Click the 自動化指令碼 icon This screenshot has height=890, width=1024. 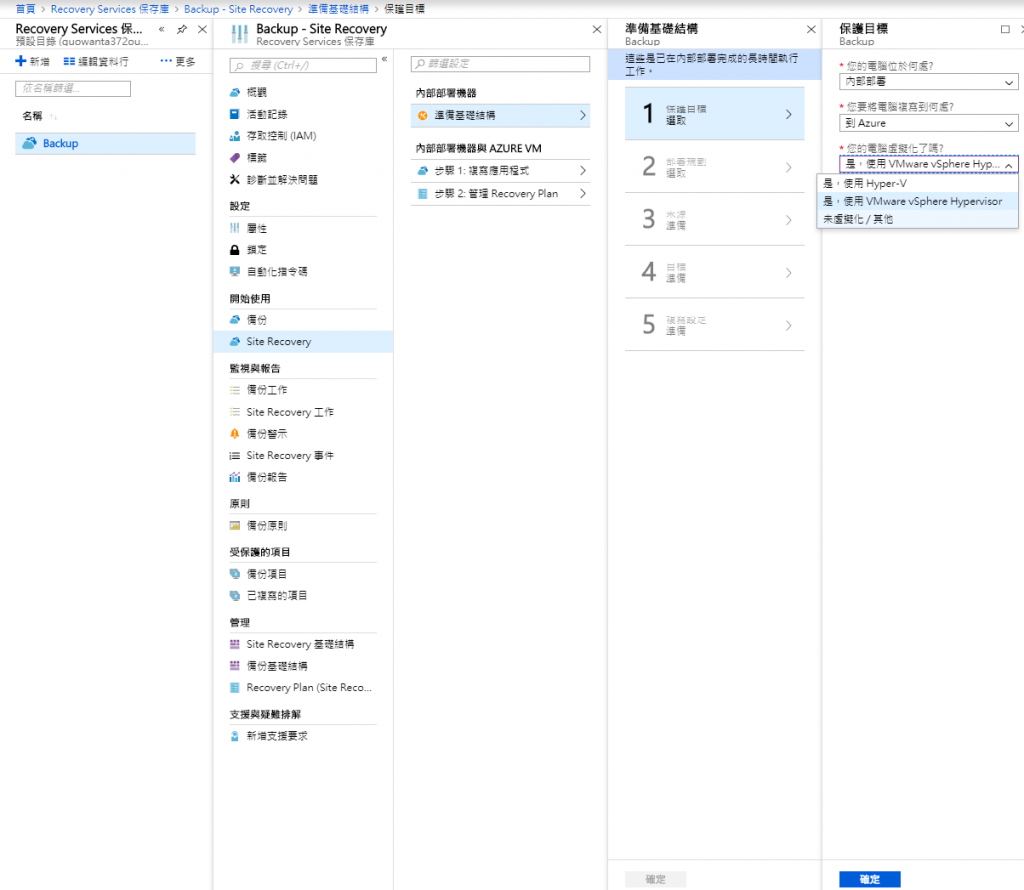point(235,272)
